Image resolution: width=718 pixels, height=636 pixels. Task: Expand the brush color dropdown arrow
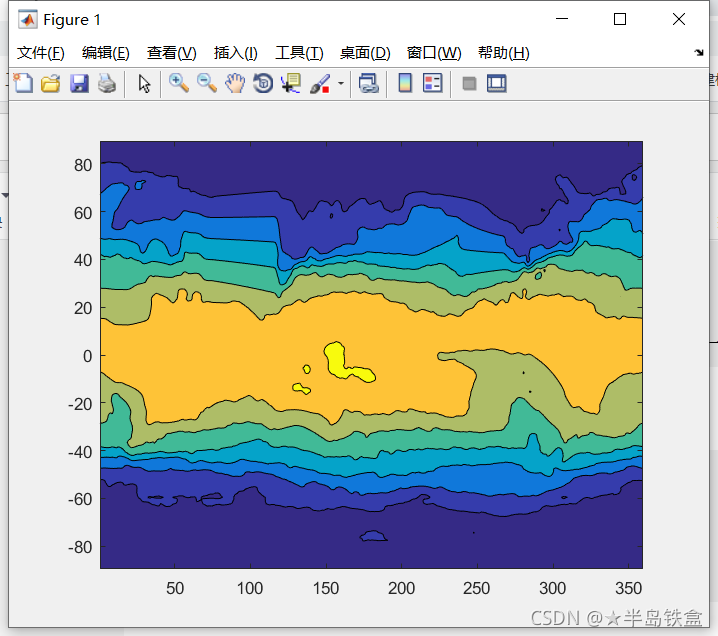pyautogui.click(x=340, y=84)
